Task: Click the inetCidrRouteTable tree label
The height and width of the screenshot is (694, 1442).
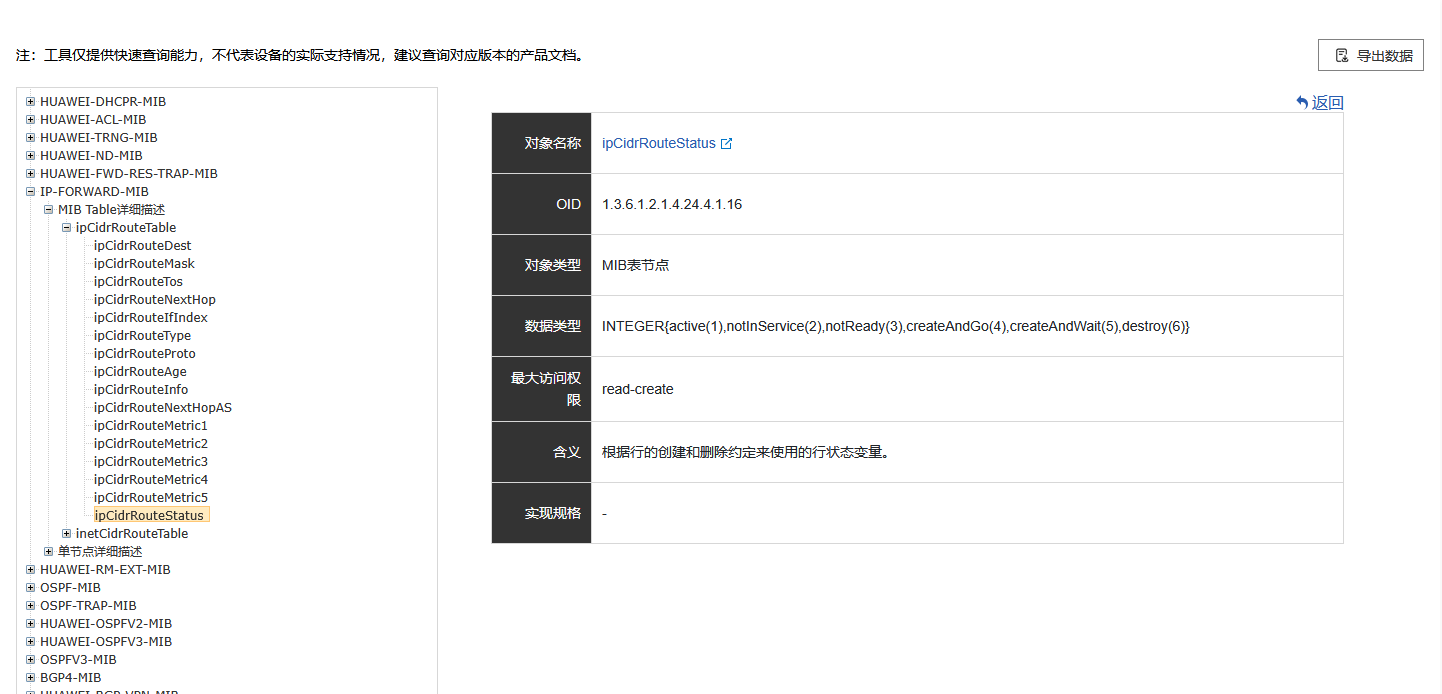Action: click(x=132, y=534)
